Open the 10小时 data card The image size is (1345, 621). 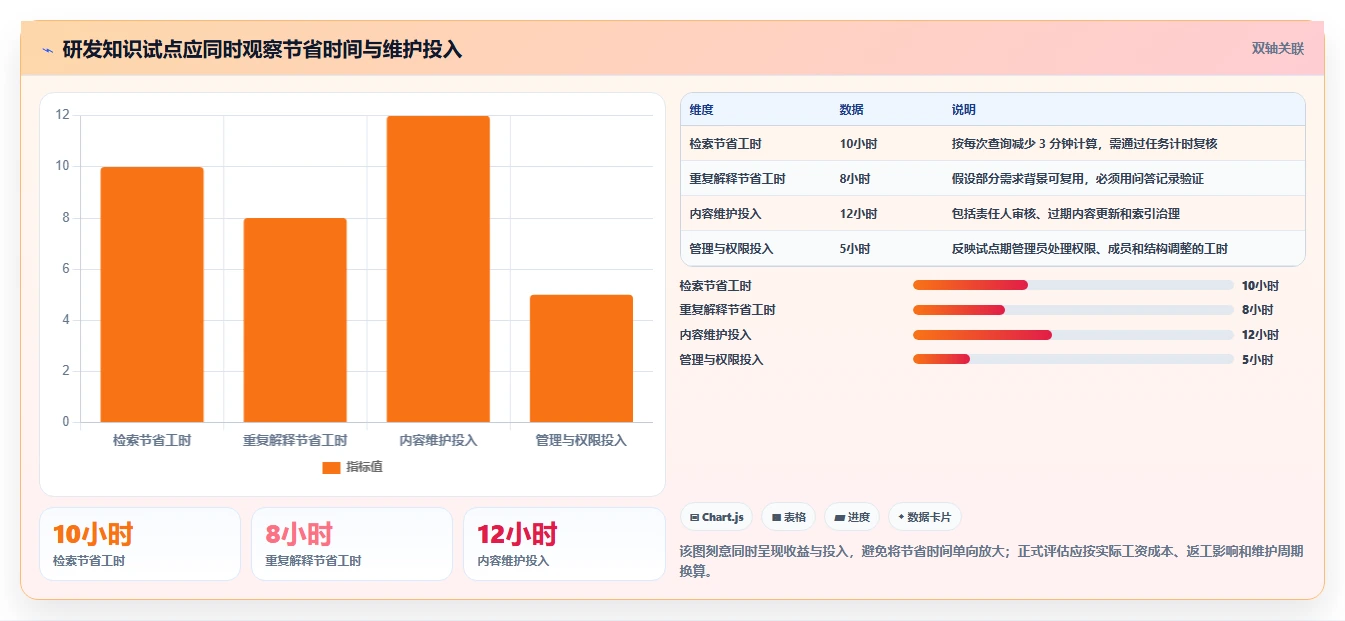[140, 544]
